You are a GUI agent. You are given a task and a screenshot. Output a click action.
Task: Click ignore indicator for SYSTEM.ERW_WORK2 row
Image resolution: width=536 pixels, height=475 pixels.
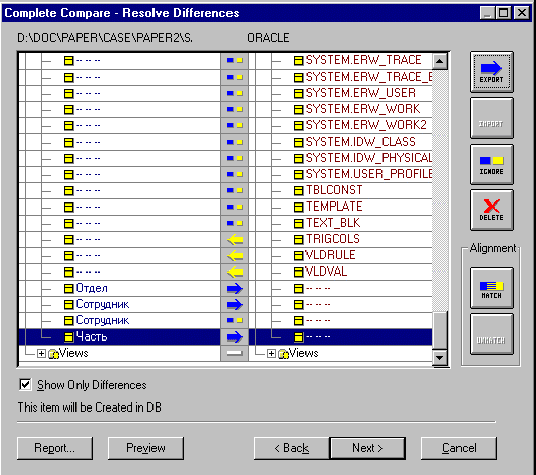point(234,125)
